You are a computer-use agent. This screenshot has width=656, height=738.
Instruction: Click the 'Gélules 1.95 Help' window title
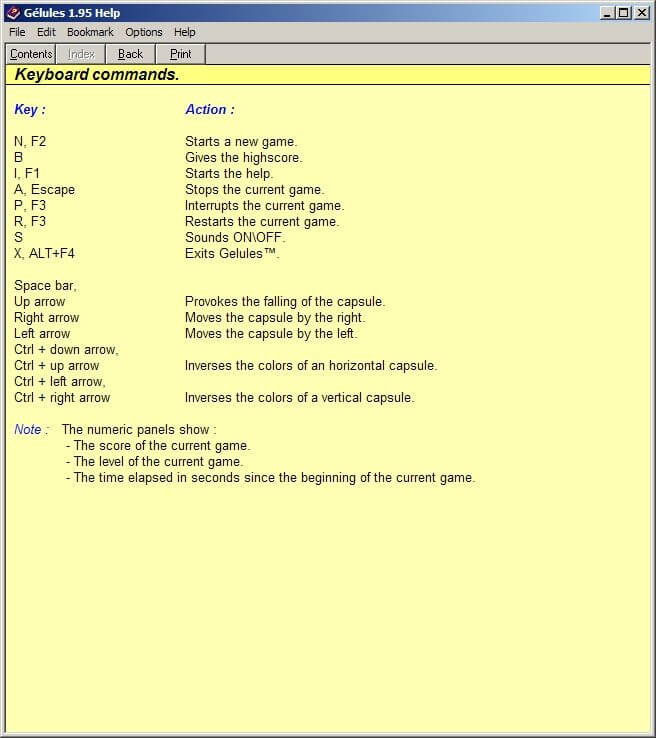[72, 13]
